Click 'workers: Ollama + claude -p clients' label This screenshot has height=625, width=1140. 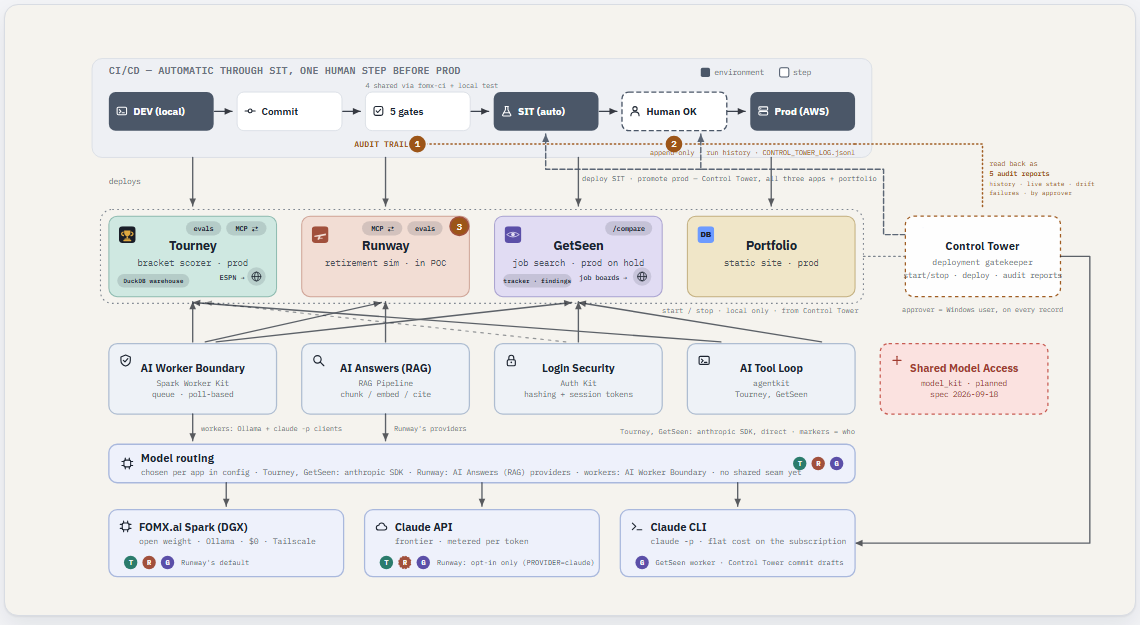271,428
